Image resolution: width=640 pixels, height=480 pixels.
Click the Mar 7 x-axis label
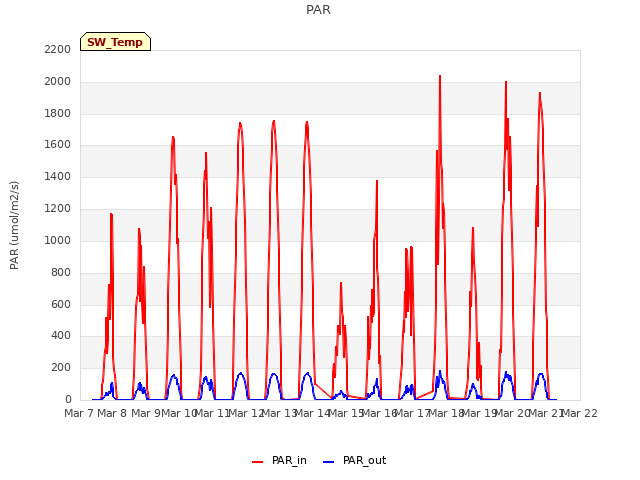coord(79,413)
